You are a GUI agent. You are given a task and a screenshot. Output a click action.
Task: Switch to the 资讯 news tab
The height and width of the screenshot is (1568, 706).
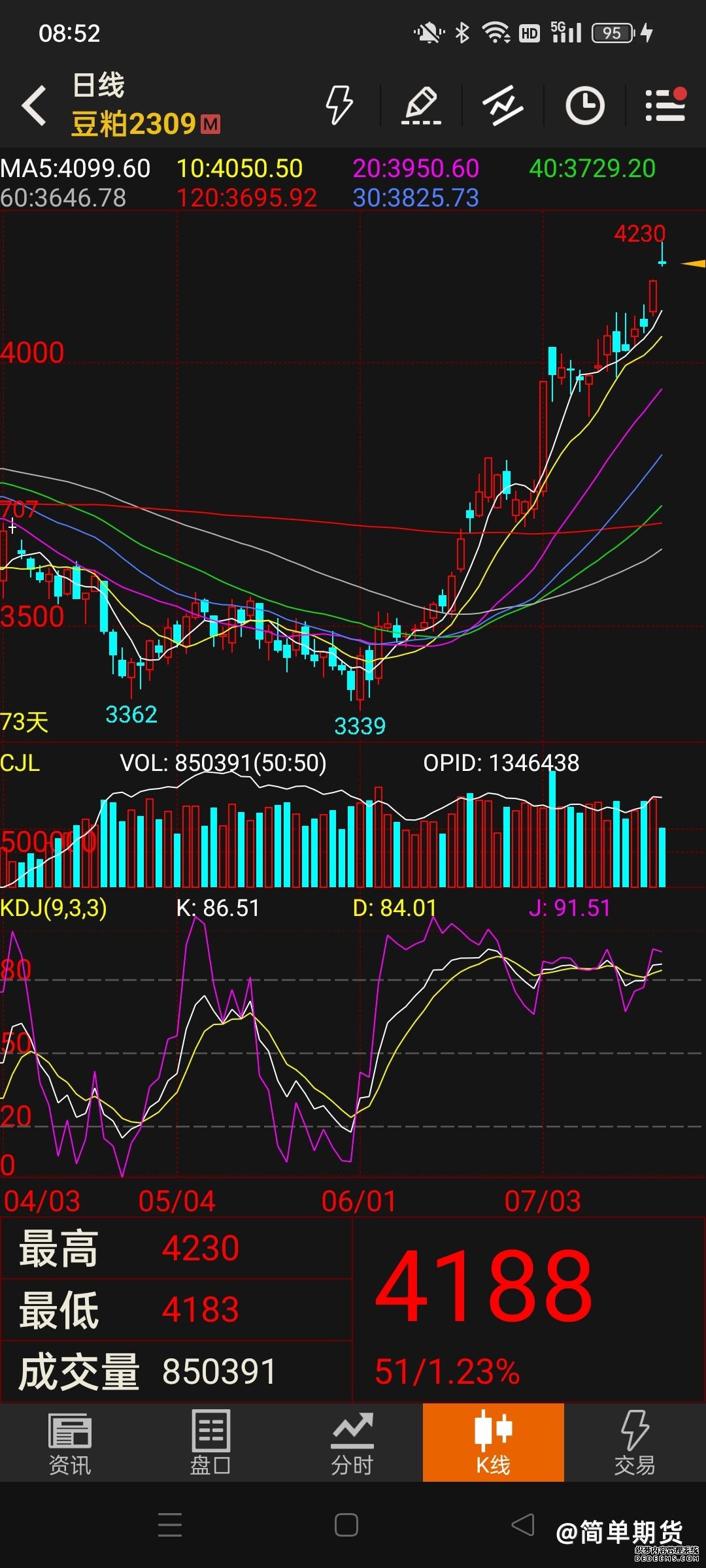click(70, 1443)
